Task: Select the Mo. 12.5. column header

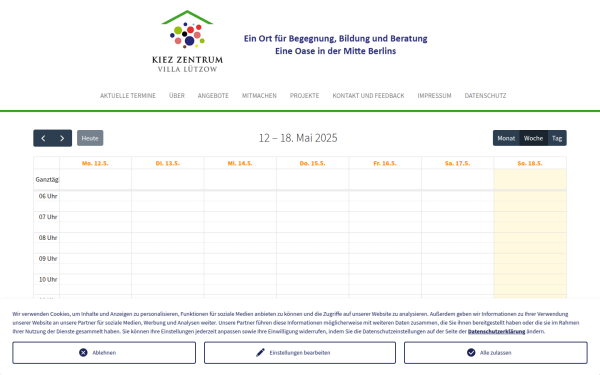Action: 95,163
